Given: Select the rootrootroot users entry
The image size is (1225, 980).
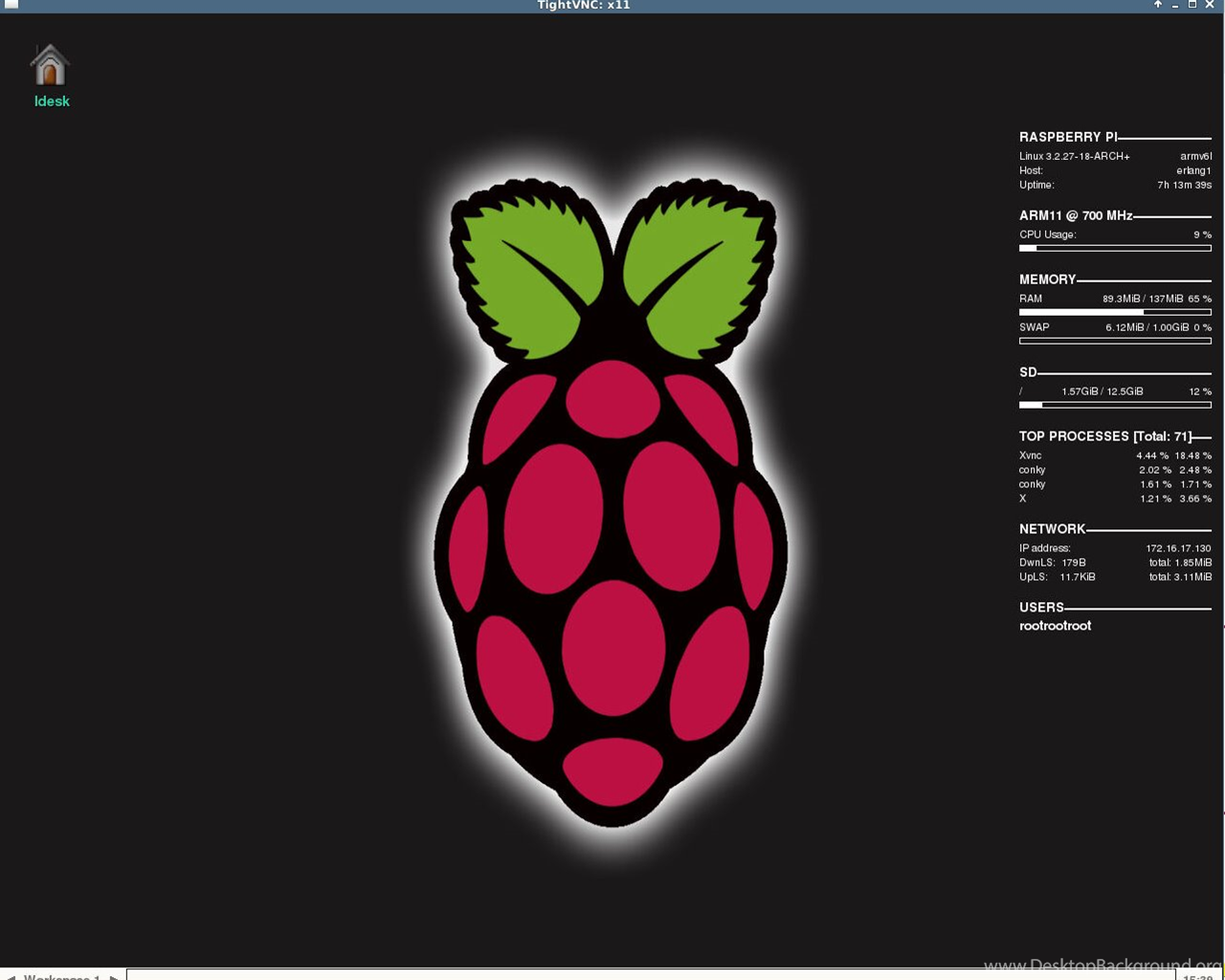Looking at the screenshot, I should (x=1055, y=626).
